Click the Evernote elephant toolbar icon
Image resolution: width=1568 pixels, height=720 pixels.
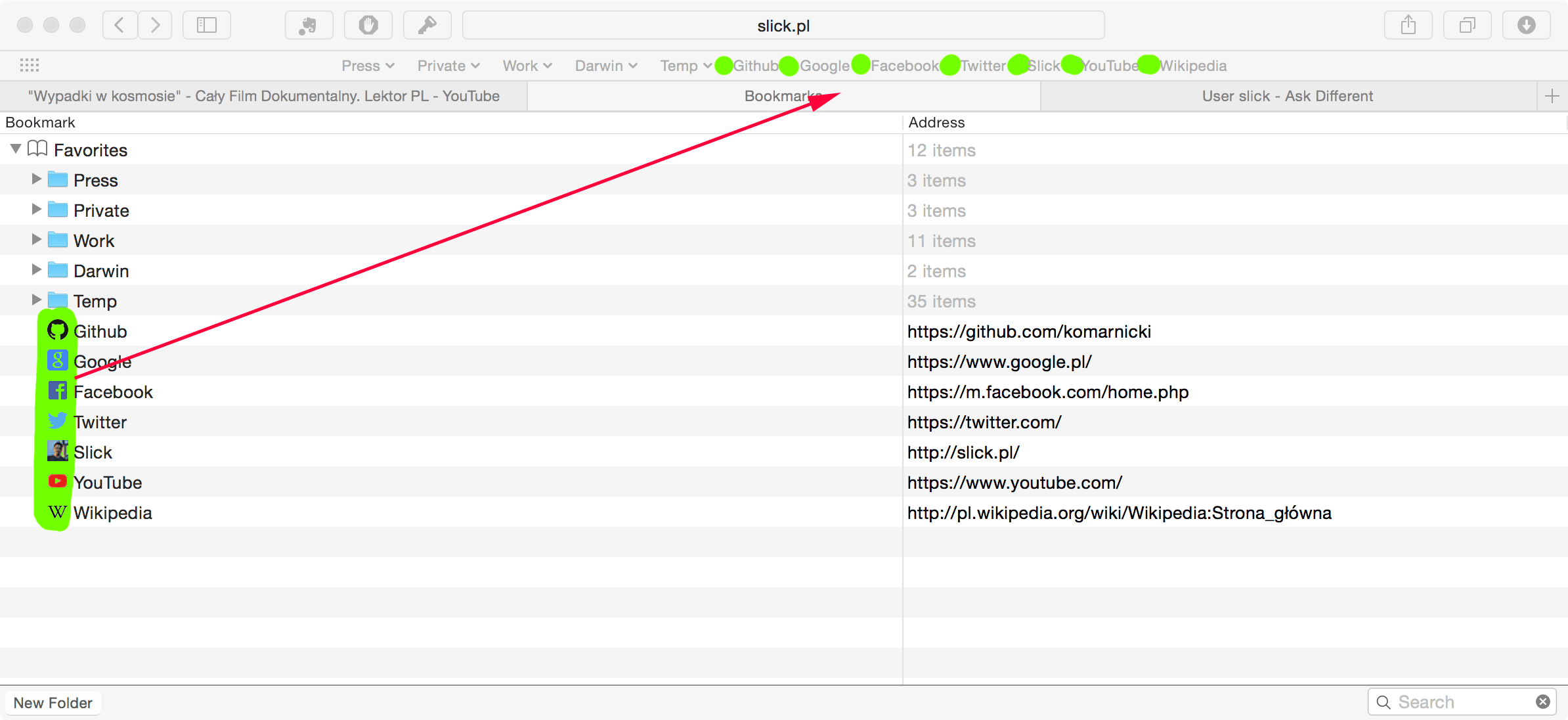click(x=309, y=26)
